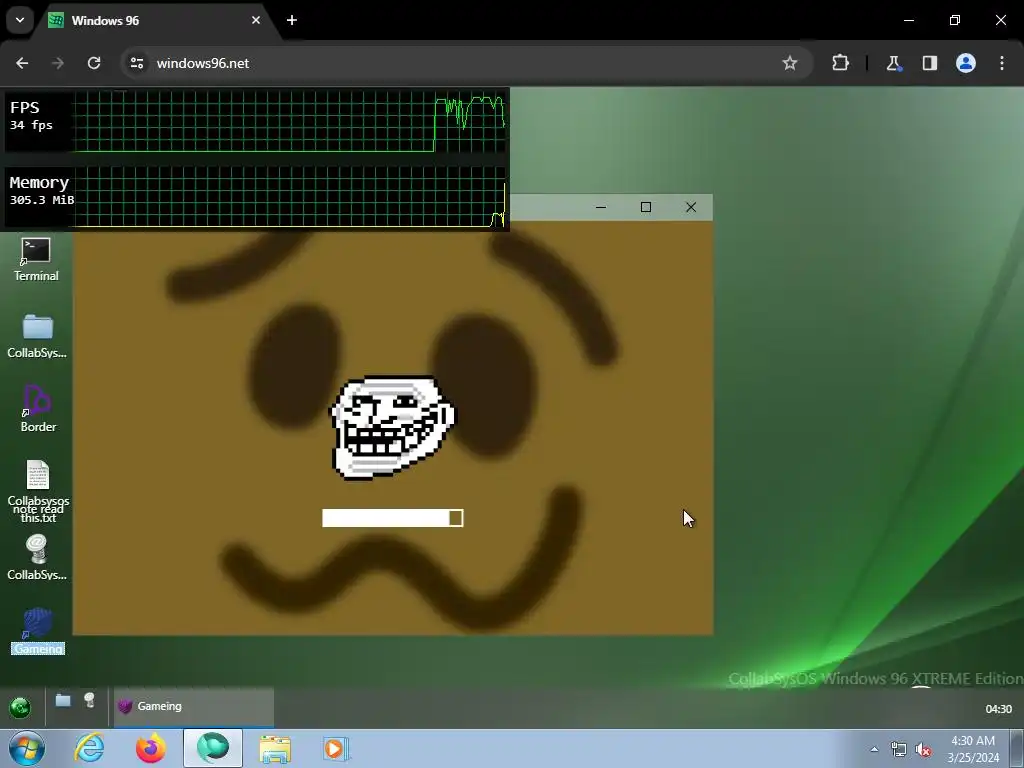Show hidden system tray icons arrow
Image resolution: width=1024 pixels, height=768 pixels.
874,749
